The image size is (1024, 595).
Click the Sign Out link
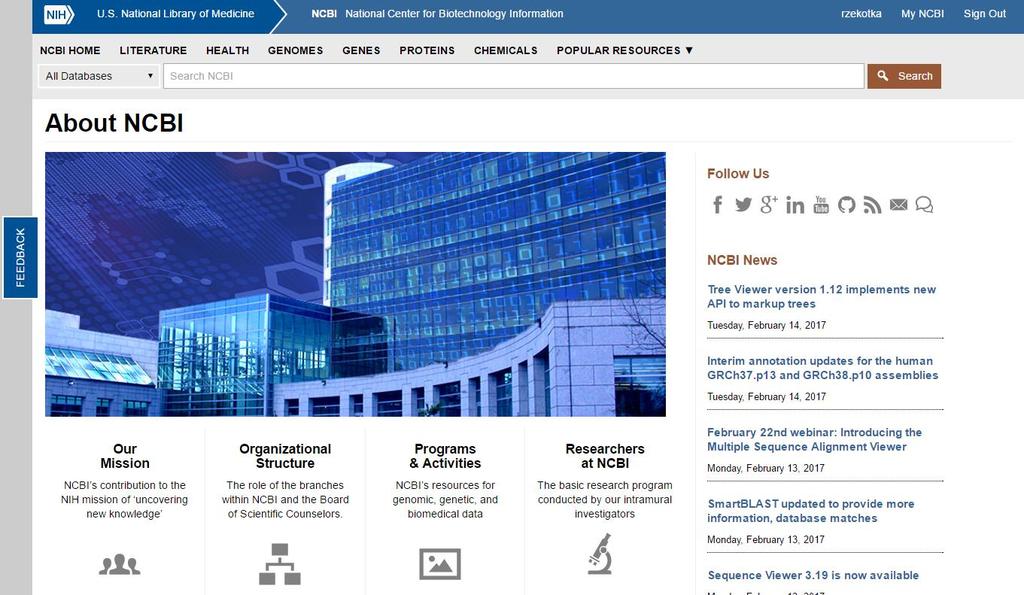click(984, 14)
